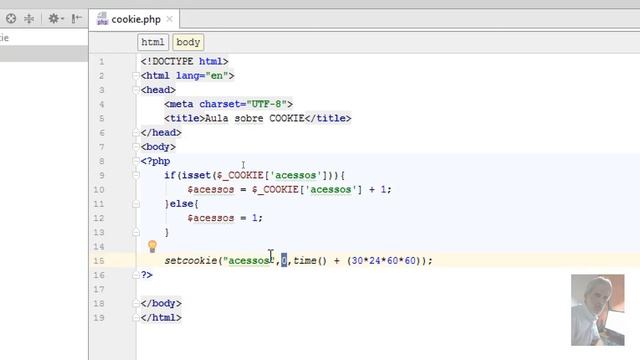The height and width of the screenshot is (360, 640).
Task: Switch to the cookie.php editor tab
Action: (x=134, y=19)
